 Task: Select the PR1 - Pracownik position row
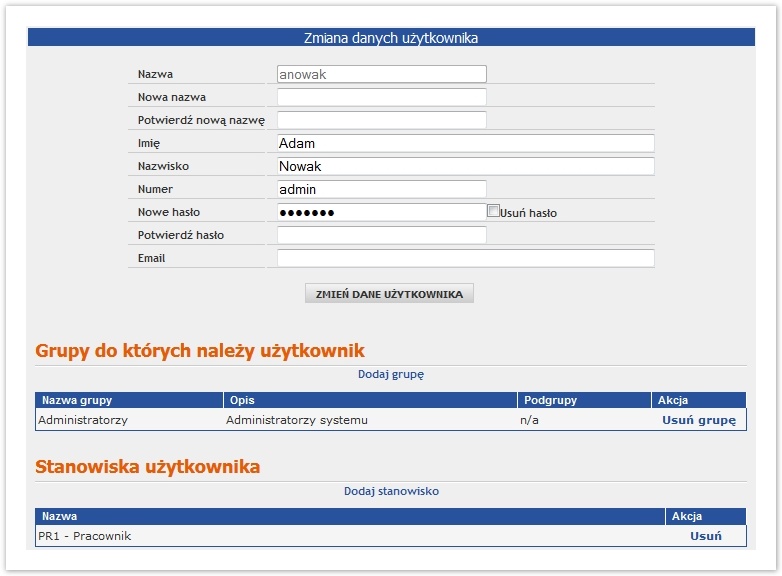pyautogui.click(x=85, y=536)
